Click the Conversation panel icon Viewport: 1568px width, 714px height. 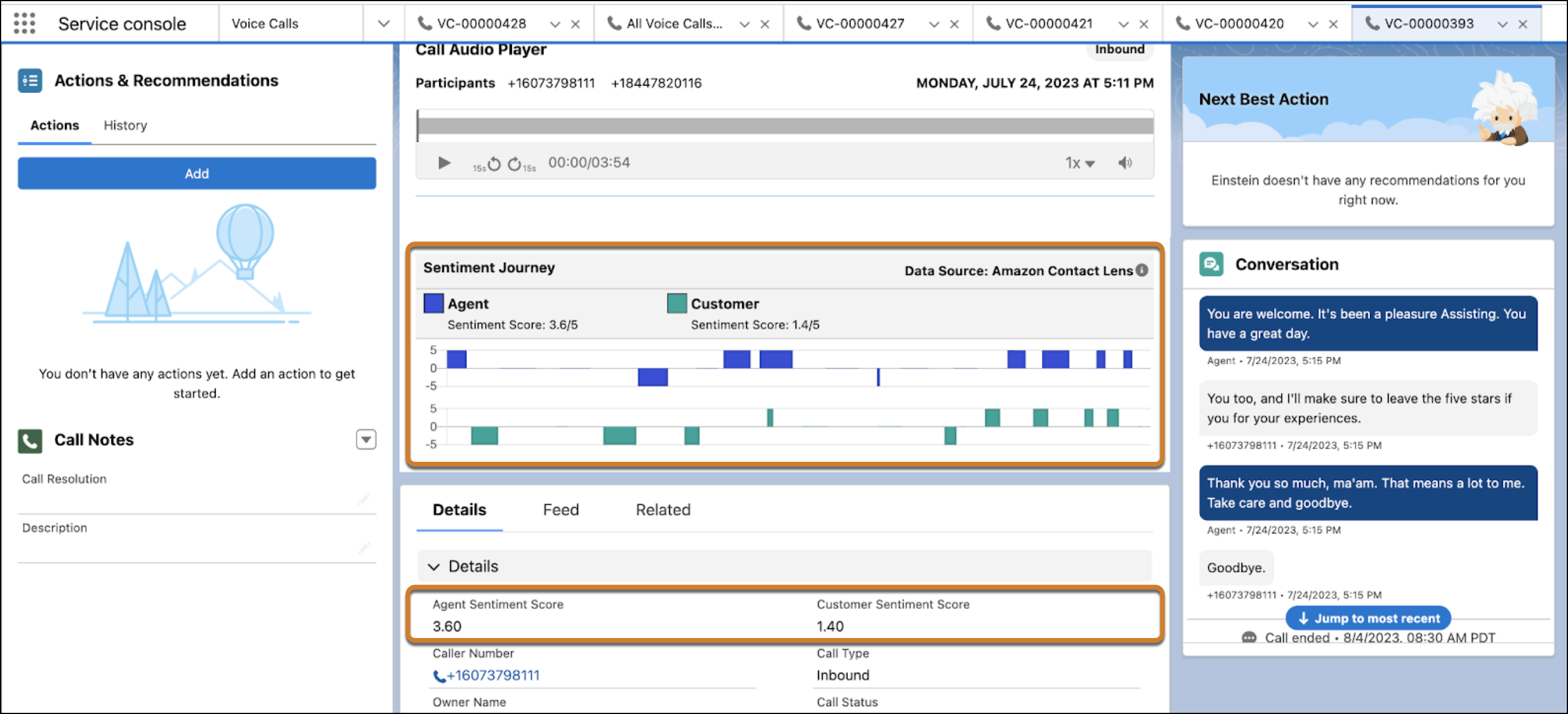point(1211,264)
